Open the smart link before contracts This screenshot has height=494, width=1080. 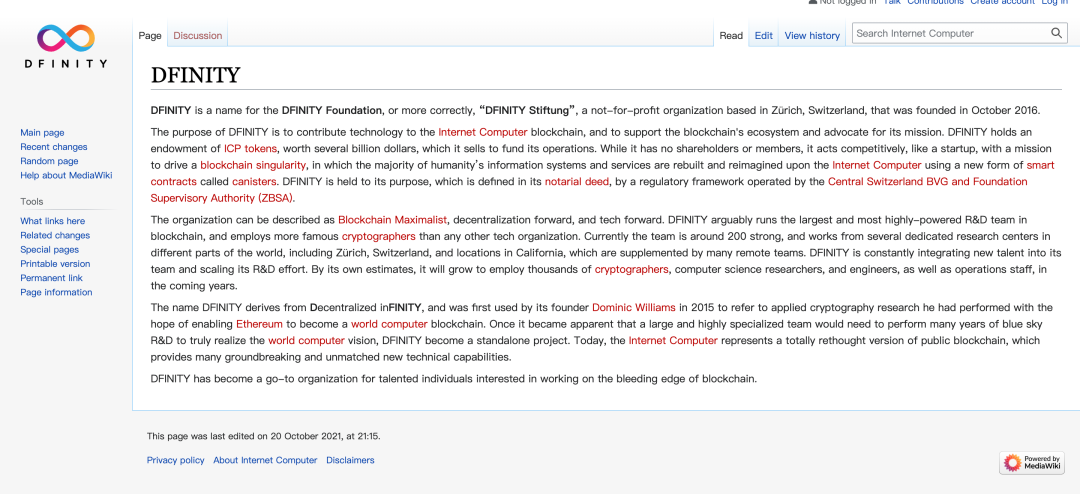tap(1040, 165)
